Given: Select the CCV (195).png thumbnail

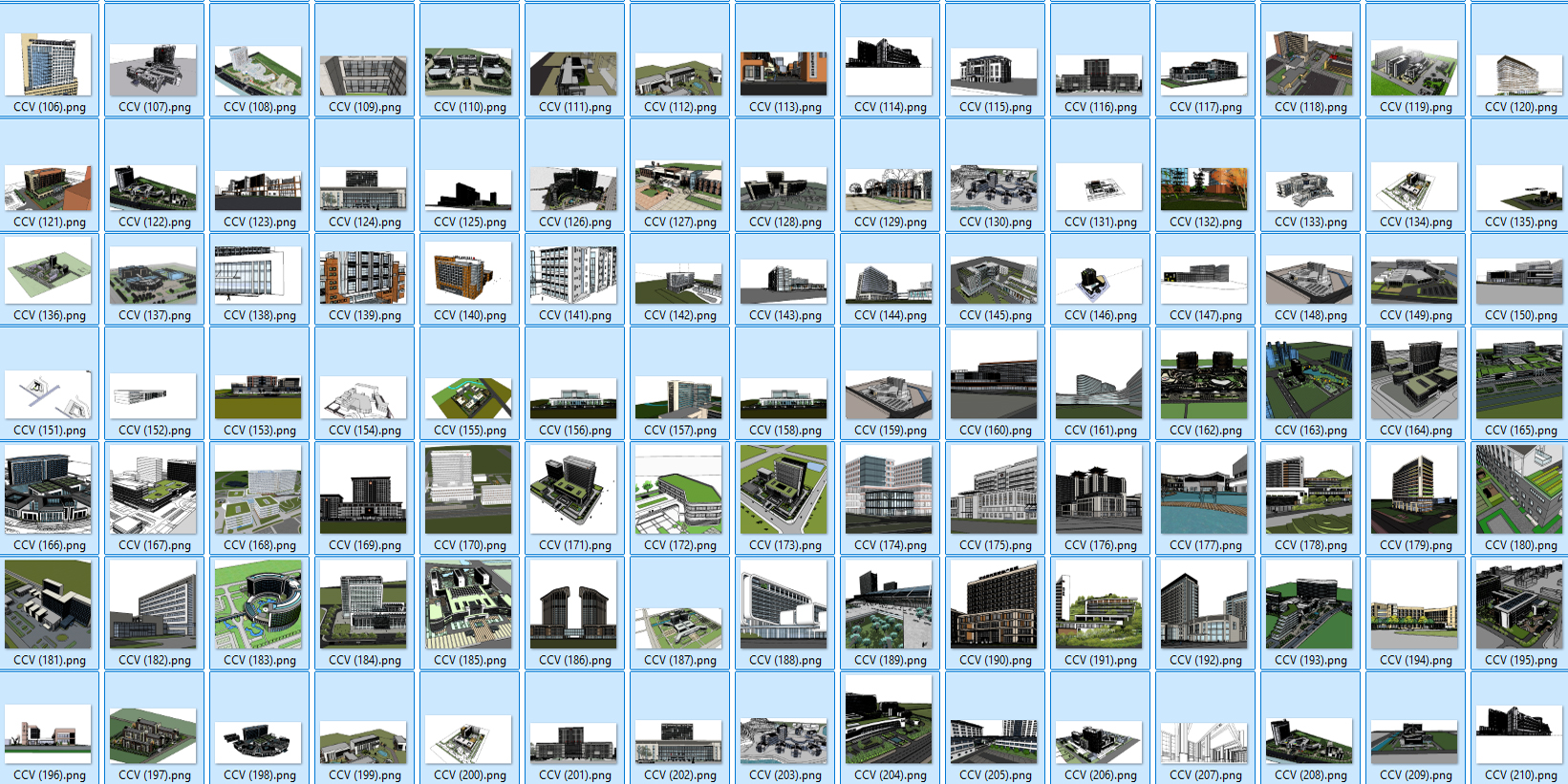Looking at the screenshot, I should pos(1519,604).
